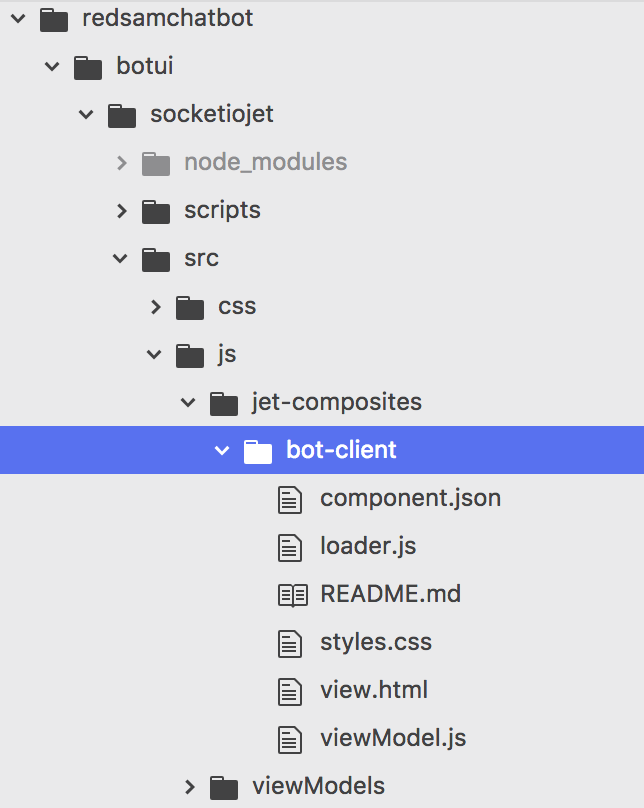The image size is (644, 808).
Task: Expand the scripts folder chevron
Action: tap(121, 211)
